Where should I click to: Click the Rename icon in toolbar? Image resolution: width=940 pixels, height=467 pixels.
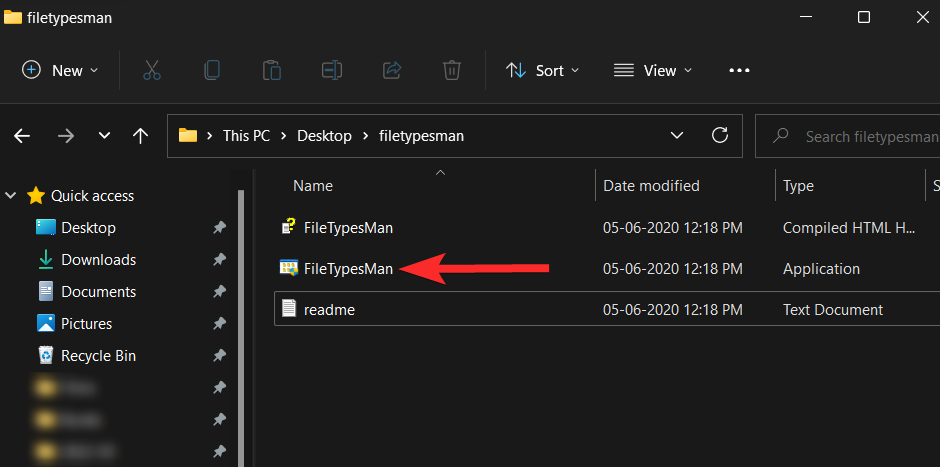(332, 70)
